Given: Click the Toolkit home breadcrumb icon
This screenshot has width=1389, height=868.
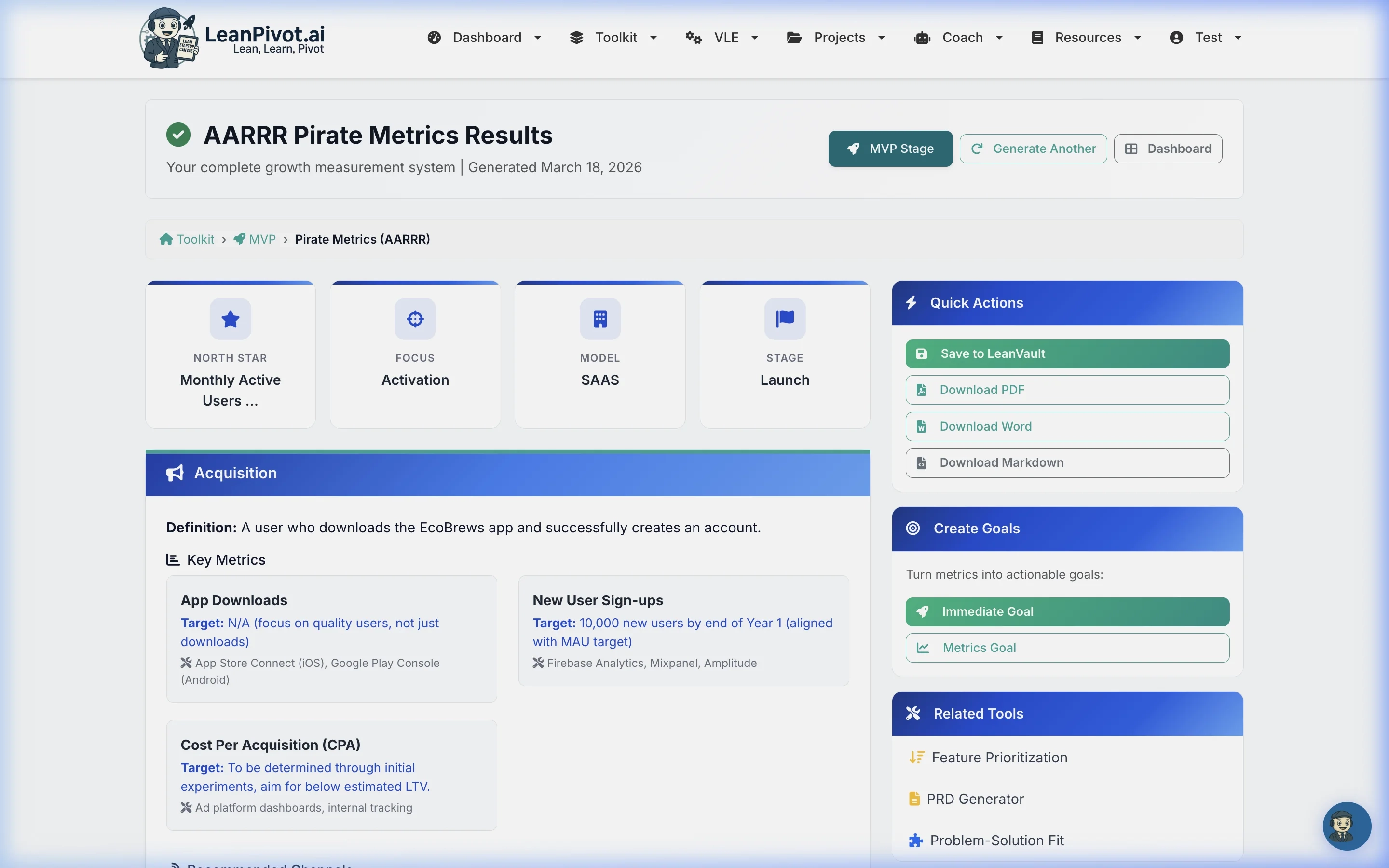Looking at the screenshot, I should 166,239.
